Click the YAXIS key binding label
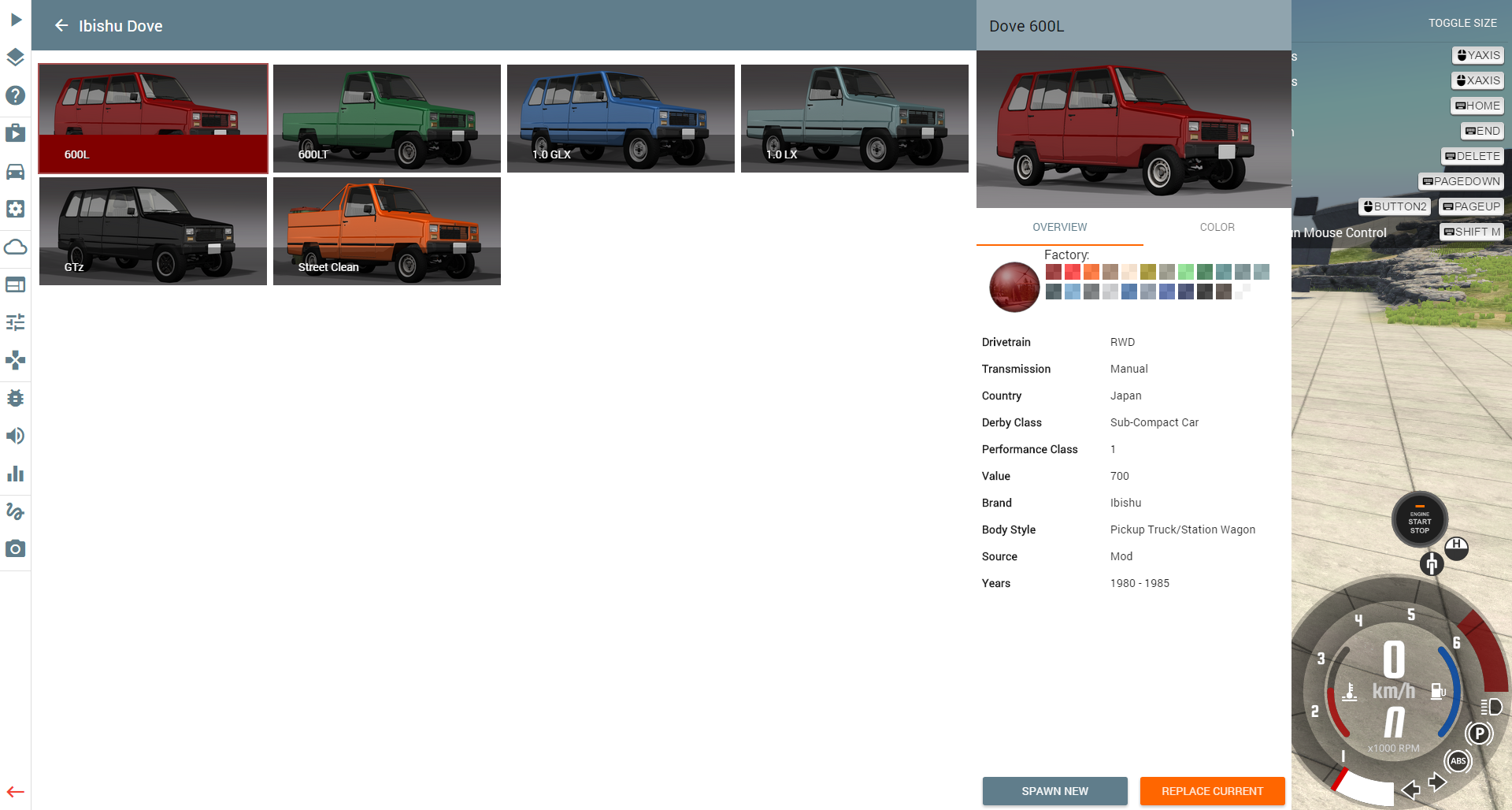This screenshot has height=810, width=1512. click(x=1478, y=55)
